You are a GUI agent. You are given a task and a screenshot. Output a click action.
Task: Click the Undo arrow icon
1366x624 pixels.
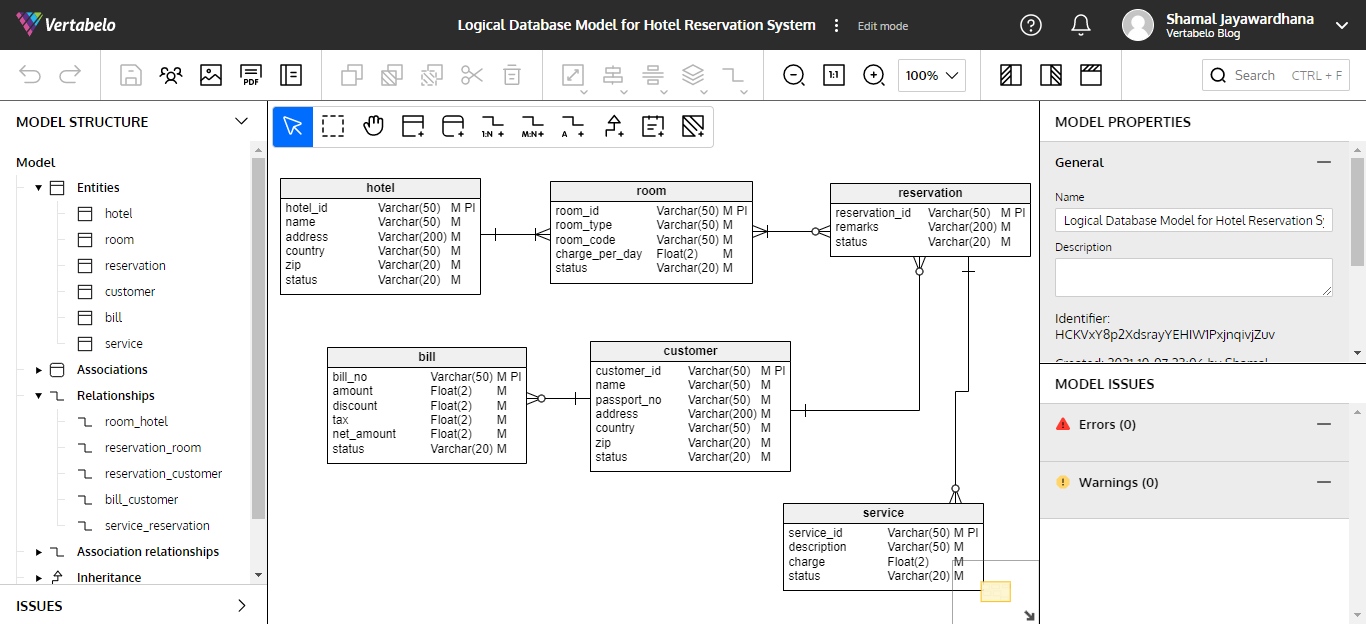30,75
